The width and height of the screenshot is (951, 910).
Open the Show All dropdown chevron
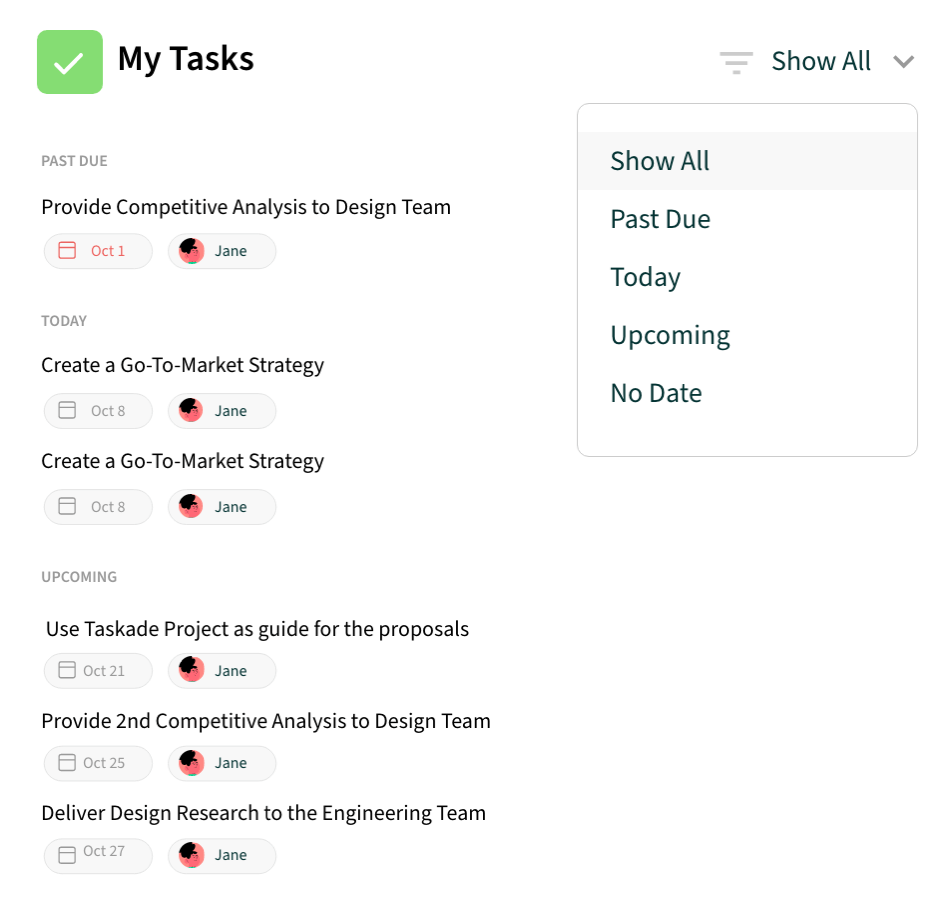point(904,61)
